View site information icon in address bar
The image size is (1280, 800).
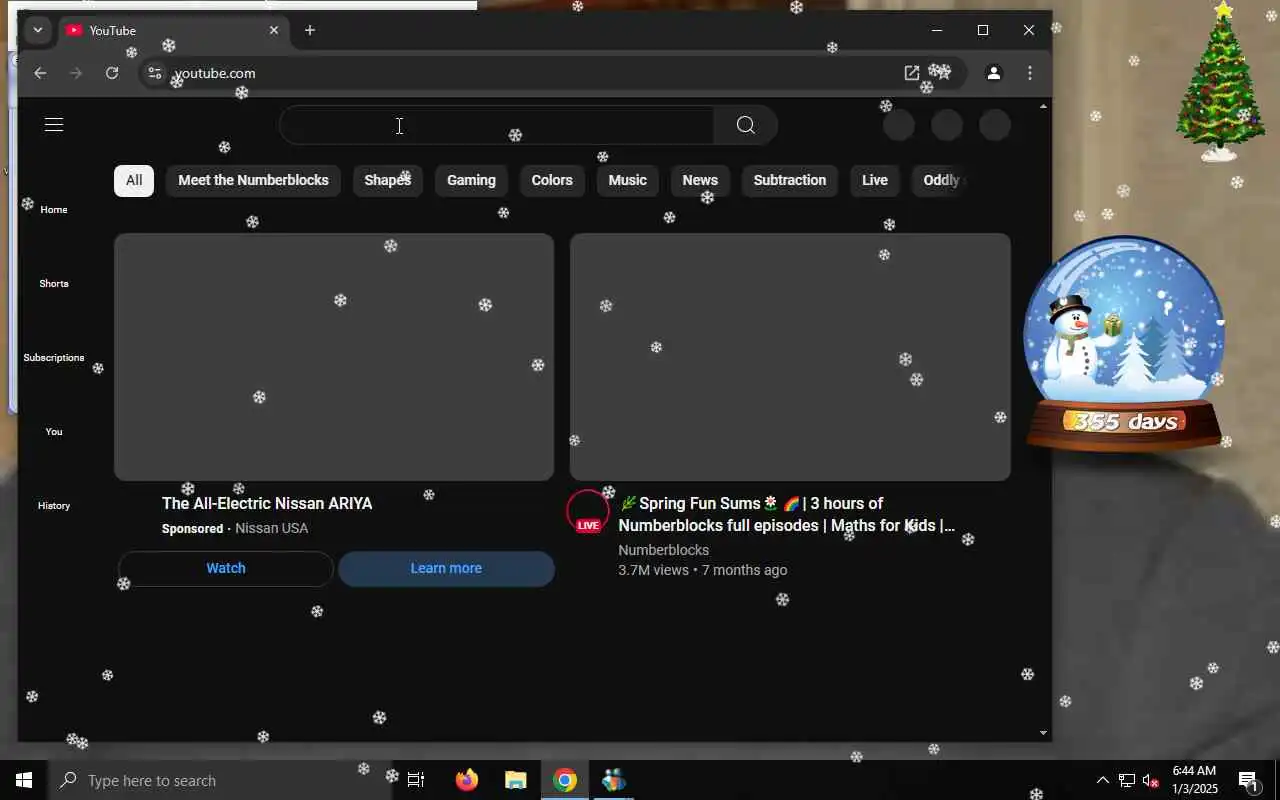154,73
